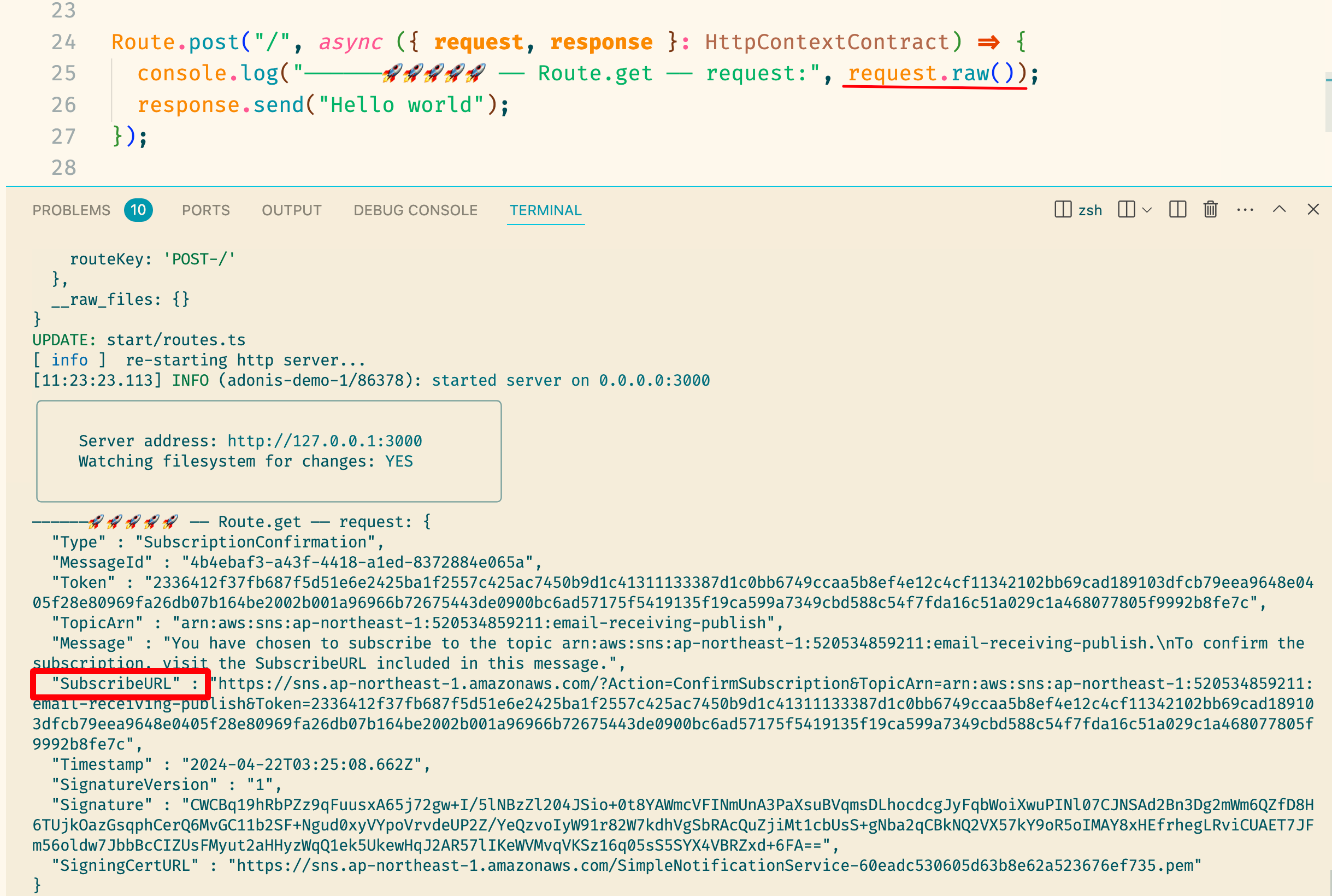
Task: Click line number 28 in the gutter
Action: (x=63, y=167)
